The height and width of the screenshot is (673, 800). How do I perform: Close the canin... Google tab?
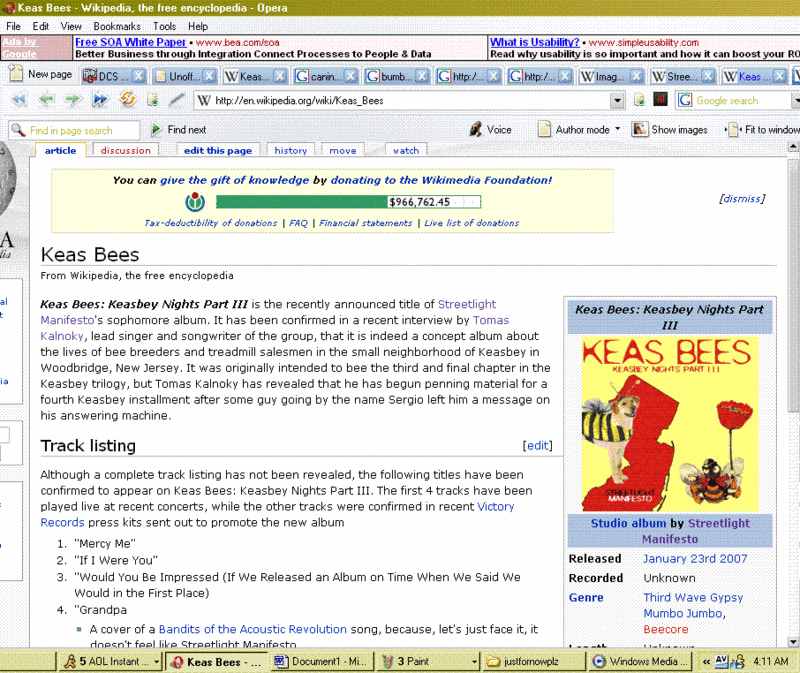351,77
